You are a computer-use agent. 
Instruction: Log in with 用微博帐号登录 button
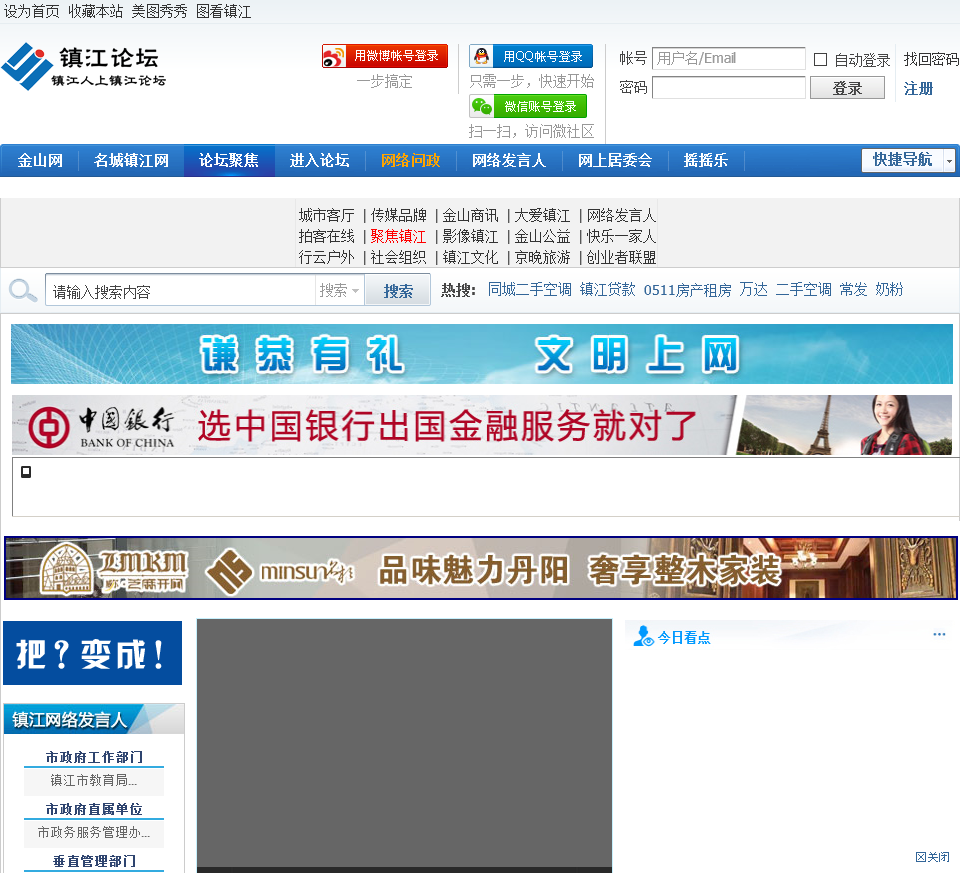[x=385, y=56]
